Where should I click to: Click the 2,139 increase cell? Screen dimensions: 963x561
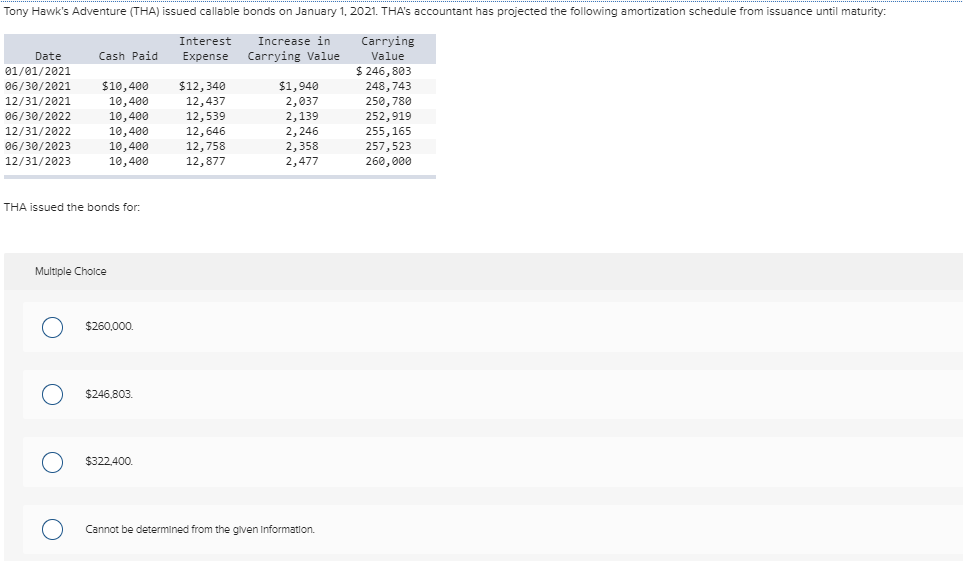point(302,116)
